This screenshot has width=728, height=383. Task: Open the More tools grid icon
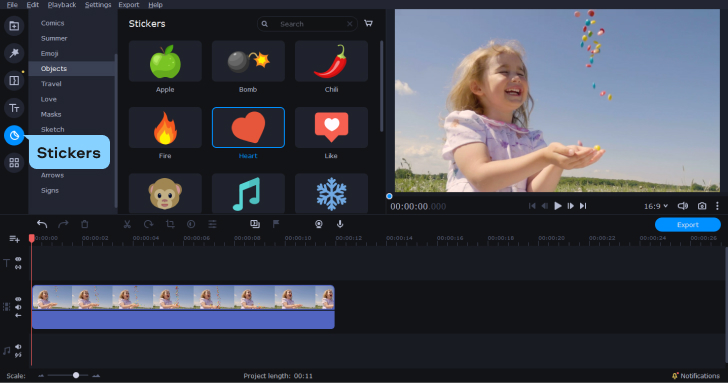[14, 163]
